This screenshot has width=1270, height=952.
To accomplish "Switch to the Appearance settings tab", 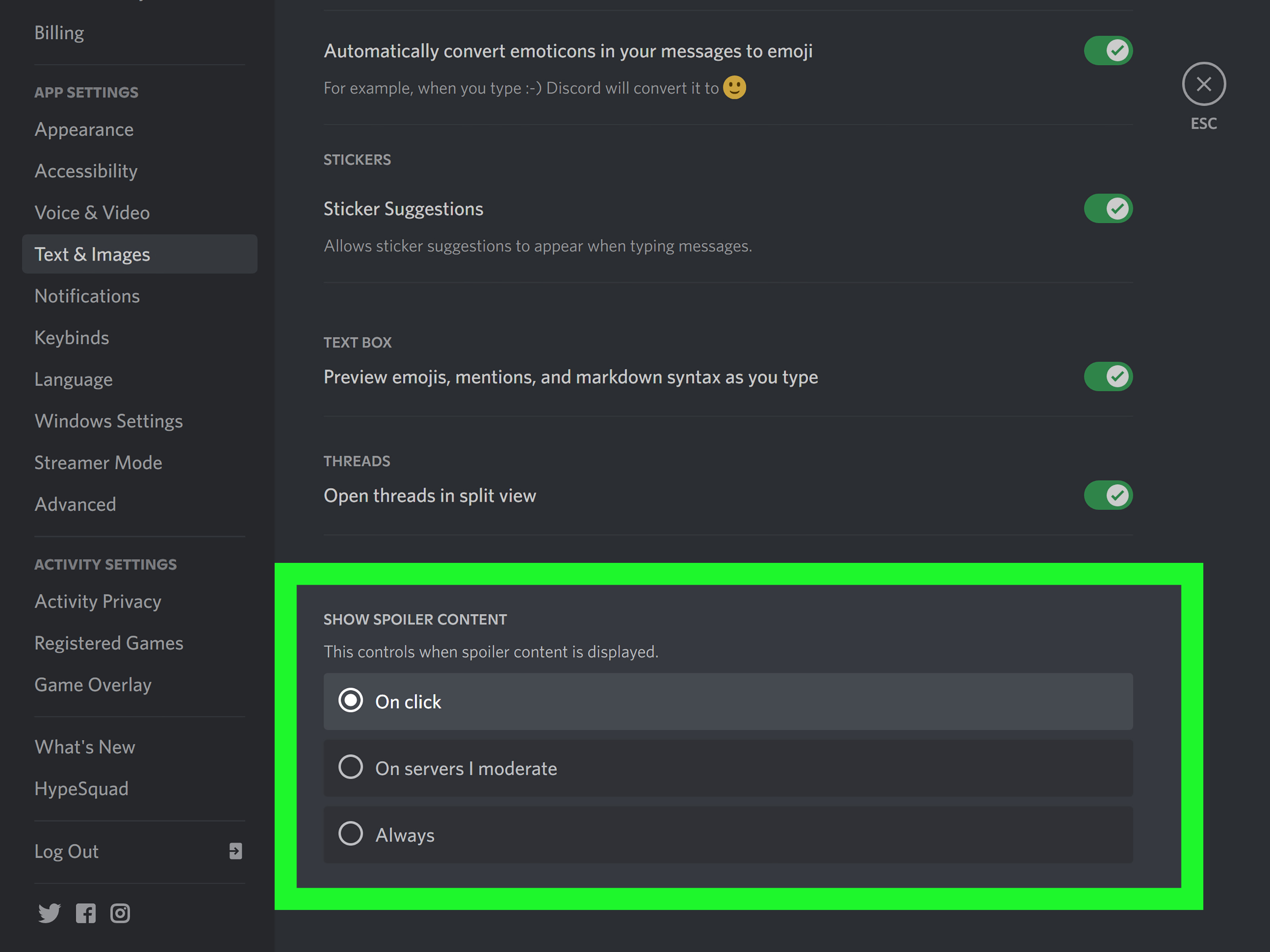I will 84,129.
